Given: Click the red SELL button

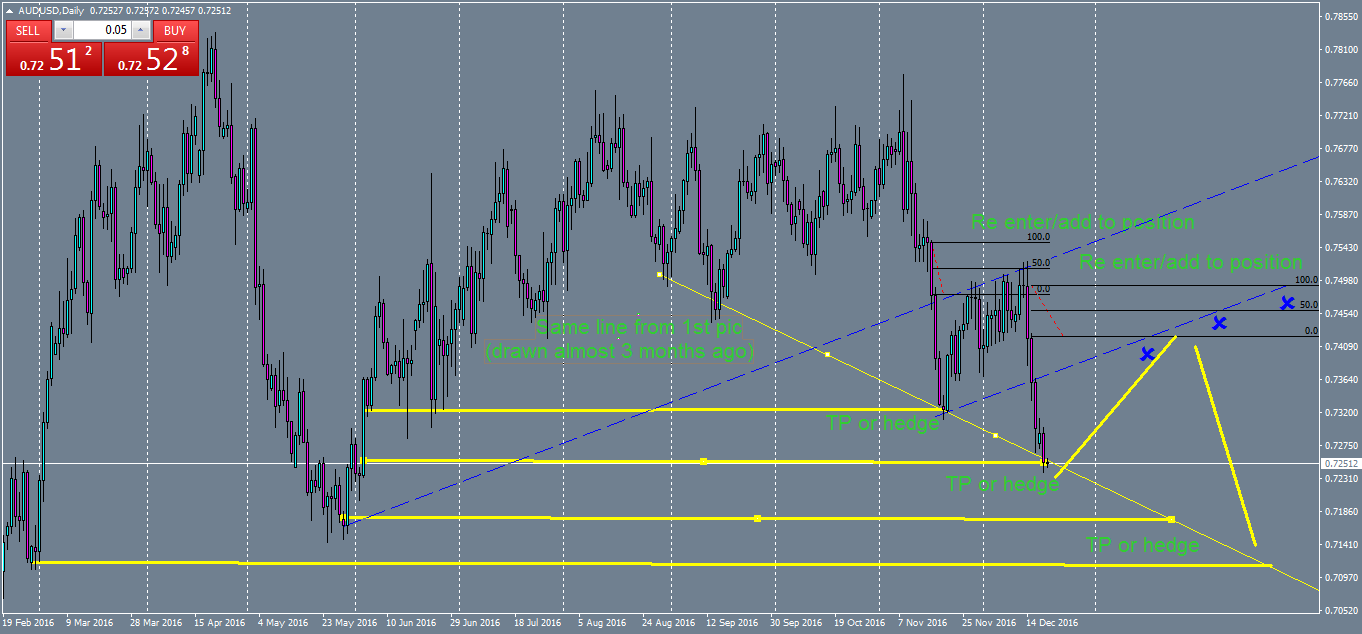Looking at the screenshot, I should point(27,30).
